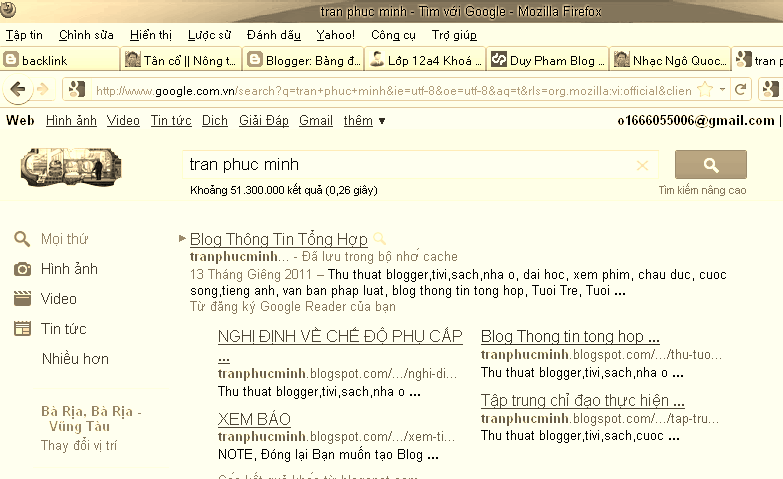Select the 'Tin tức' news icon in sidebar
This screenshot has height=479, width=783.
(x=22, y=329)
